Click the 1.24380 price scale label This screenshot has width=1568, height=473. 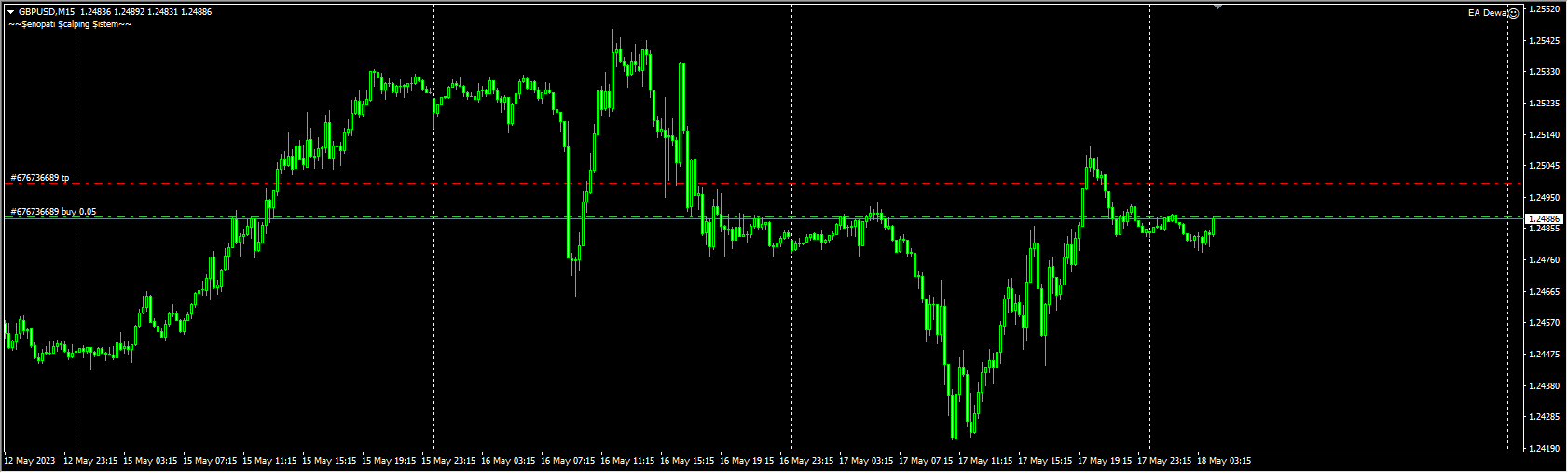(x=1545, y=386)
